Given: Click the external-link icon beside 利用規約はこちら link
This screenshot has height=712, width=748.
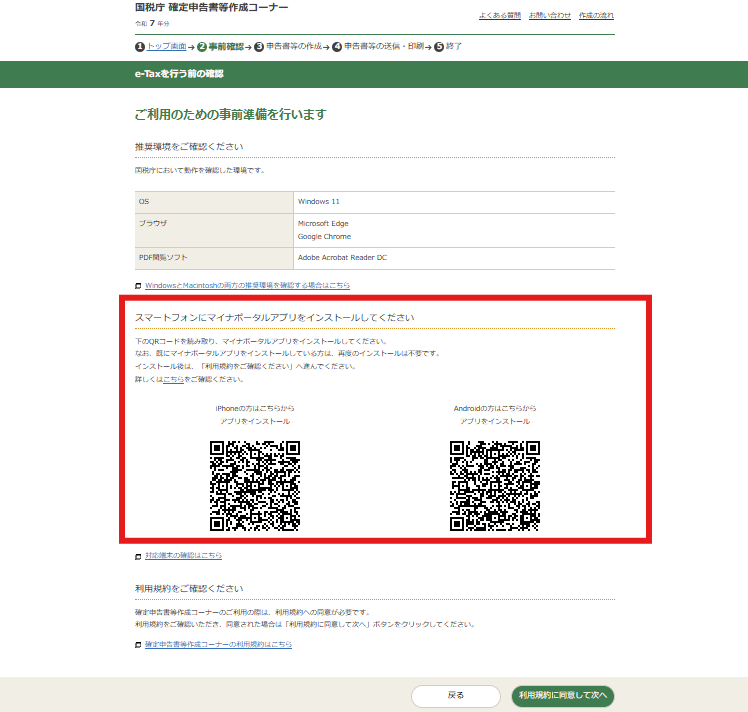Looking at the screenshot, I should (138, 645).
